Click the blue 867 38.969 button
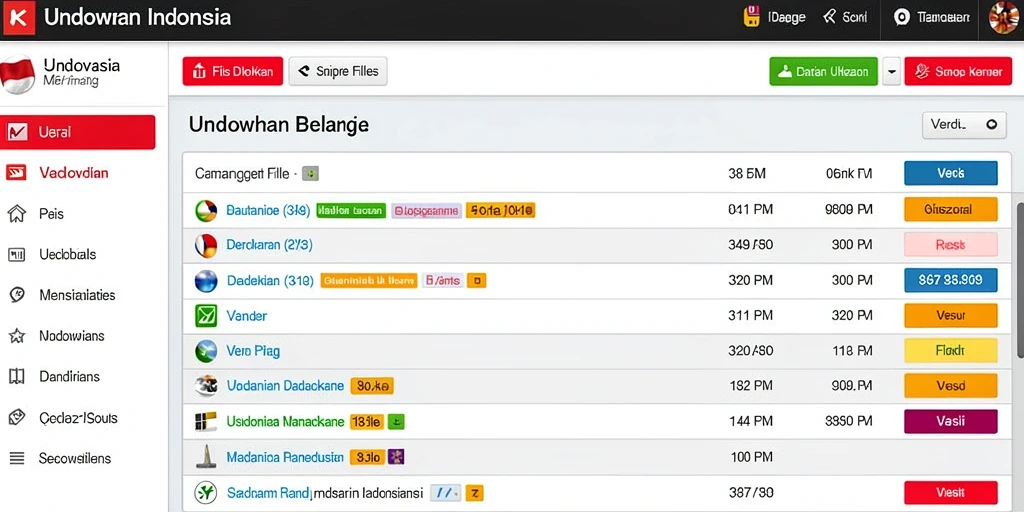This screenshot has height=512, width=1024. [x=951, y=280]
